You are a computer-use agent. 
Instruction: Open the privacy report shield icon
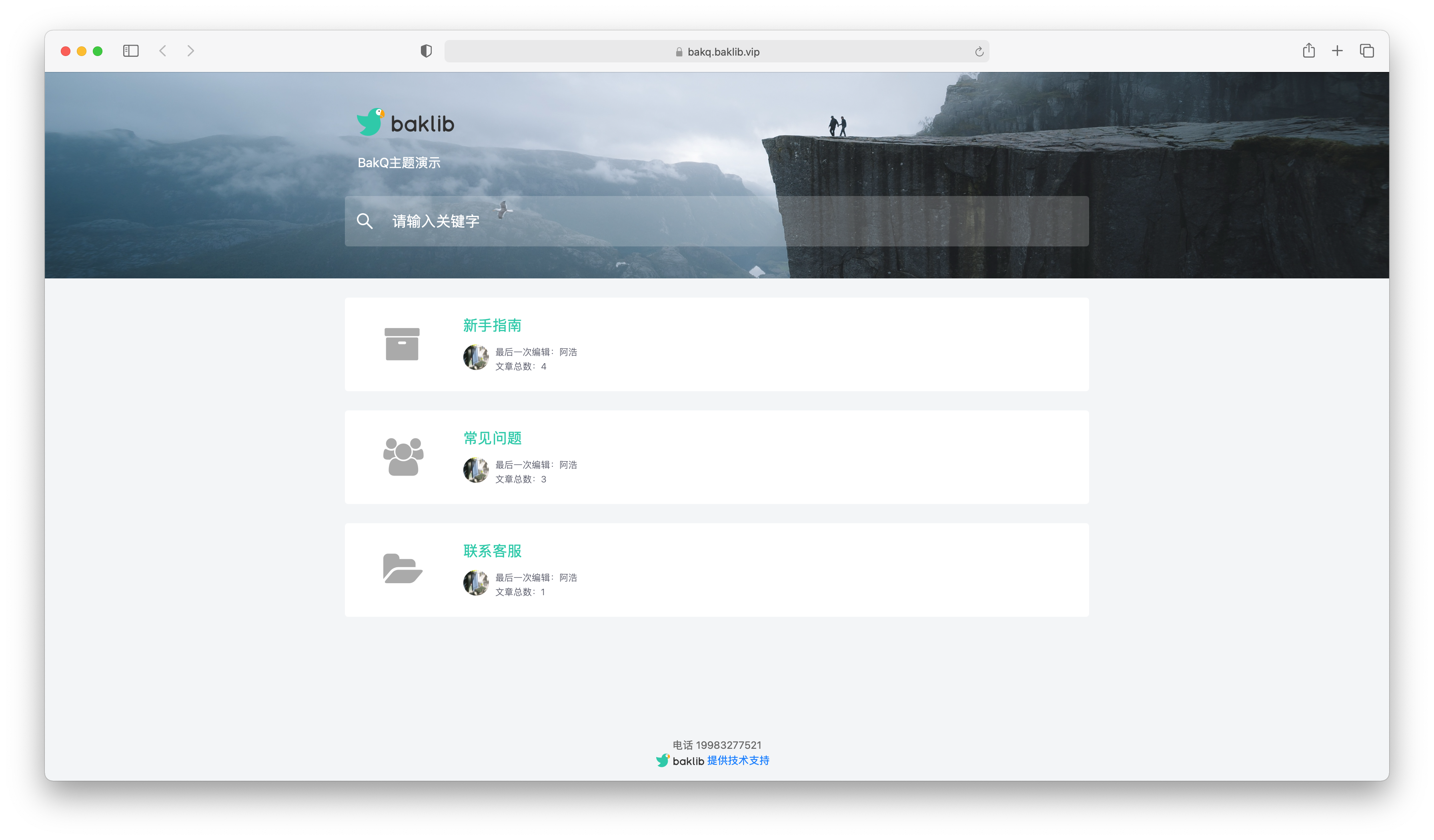[x=426, y=51]
